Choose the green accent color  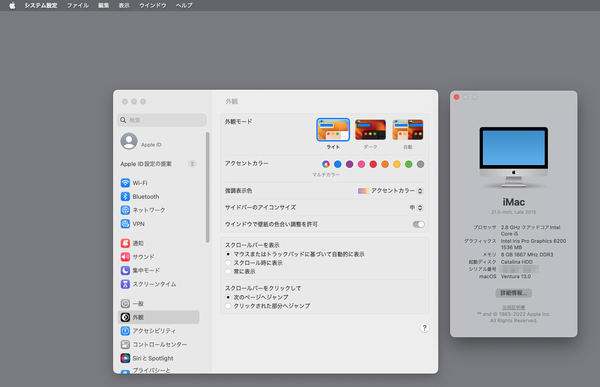pyautogui.click(x=409, y=164)
